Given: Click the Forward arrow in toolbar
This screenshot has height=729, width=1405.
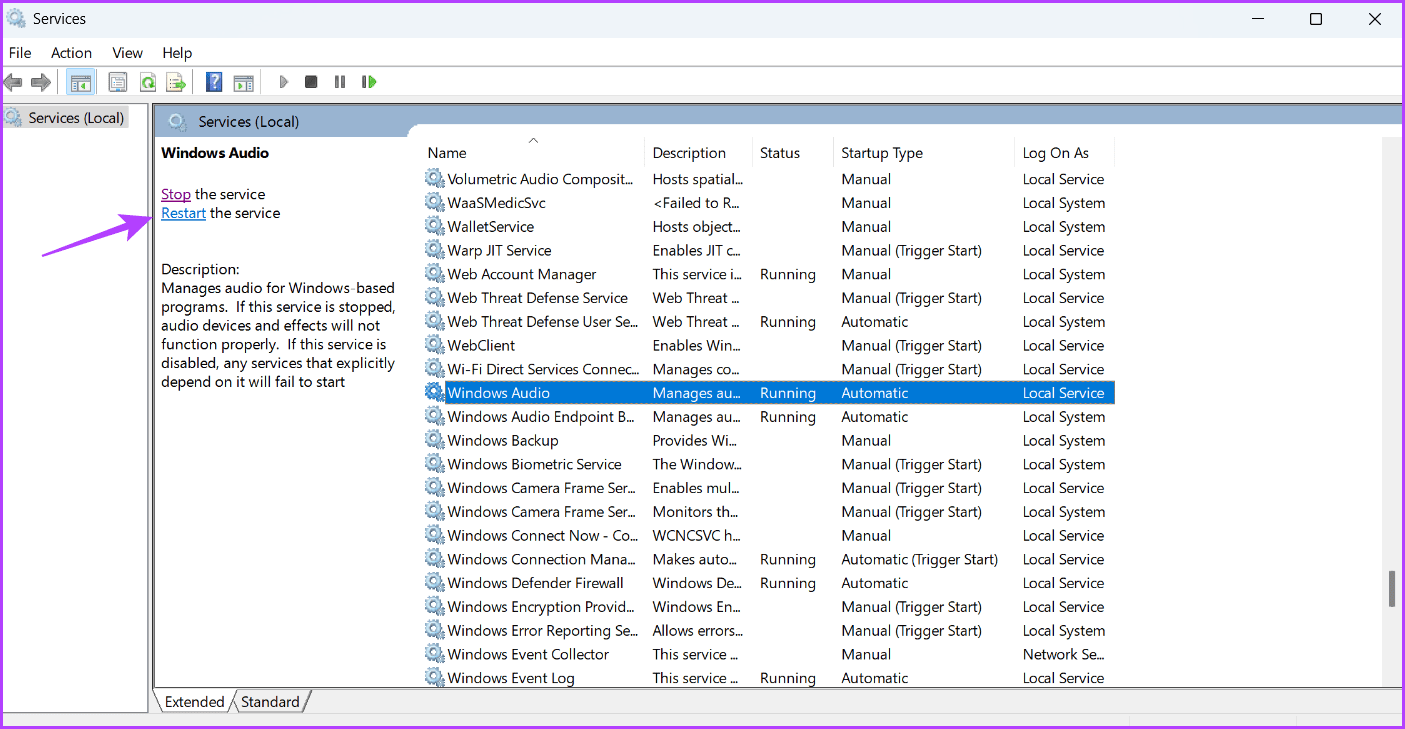Looking at the screenshot, I should click(41, 82).
